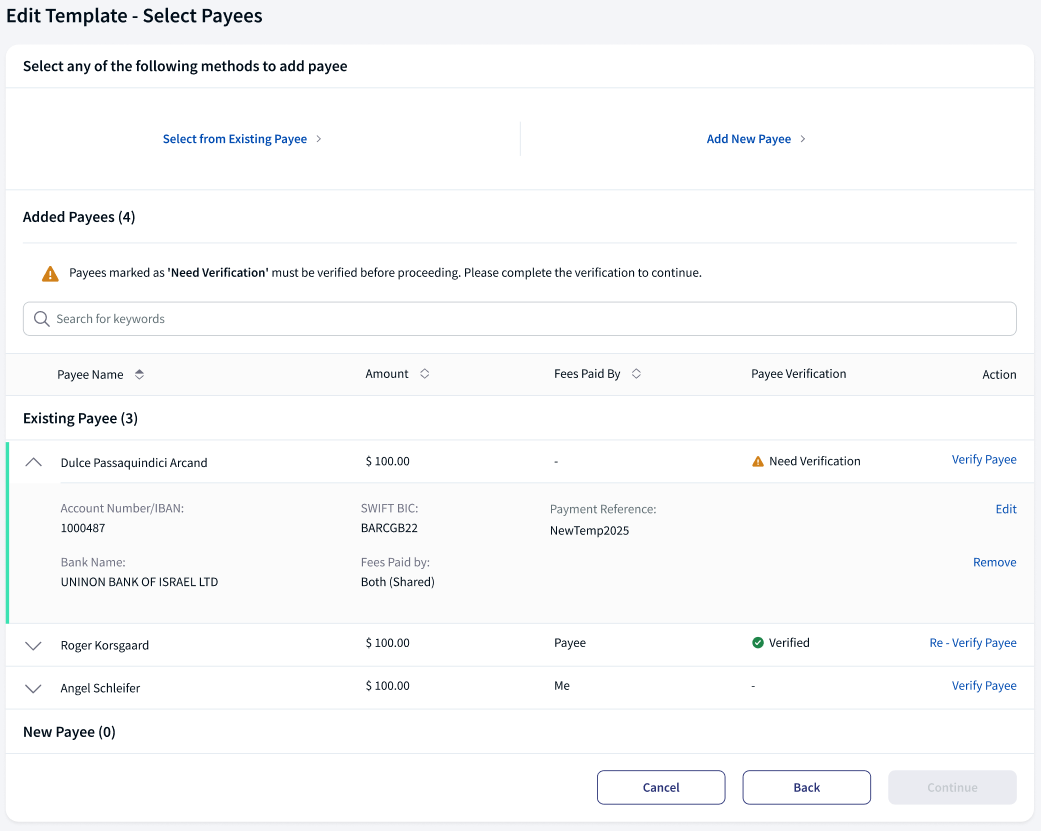Click the Amount sort icon

pos(424,374)
